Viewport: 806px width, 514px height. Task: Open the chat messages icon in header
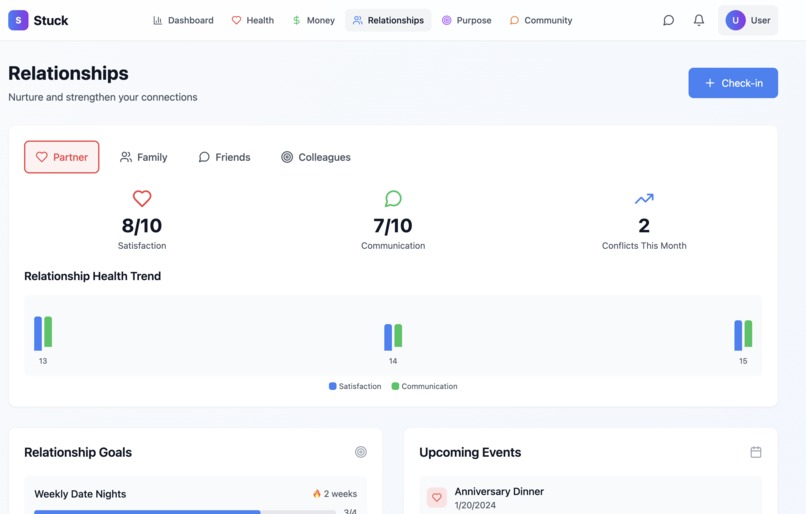[x=668, y=20]
